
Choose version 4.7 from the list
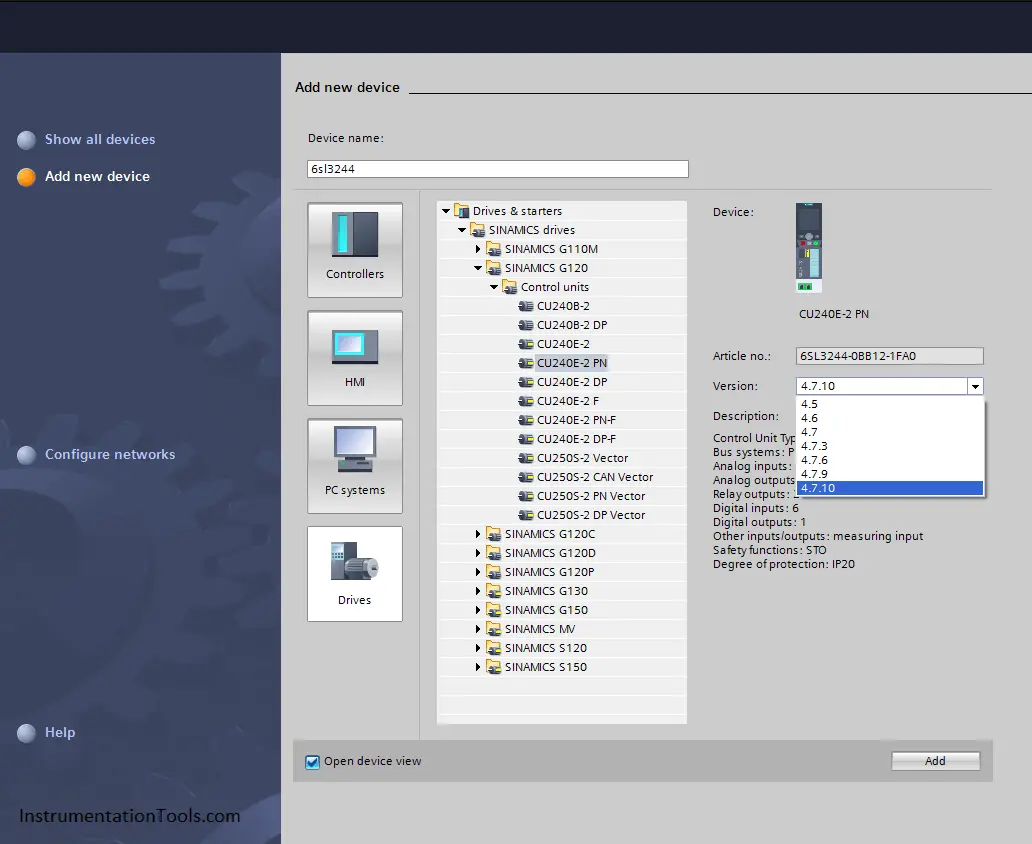(x=890, y=433)
